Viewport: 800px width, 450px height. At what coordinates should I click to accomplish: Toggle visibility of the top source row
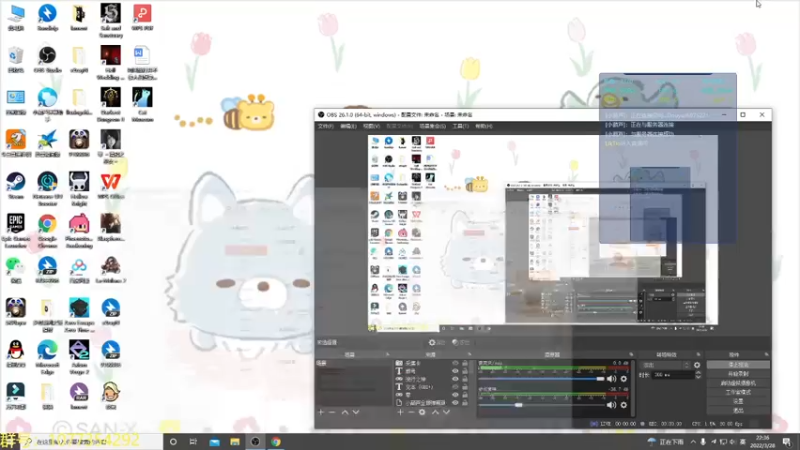point(456,363)
